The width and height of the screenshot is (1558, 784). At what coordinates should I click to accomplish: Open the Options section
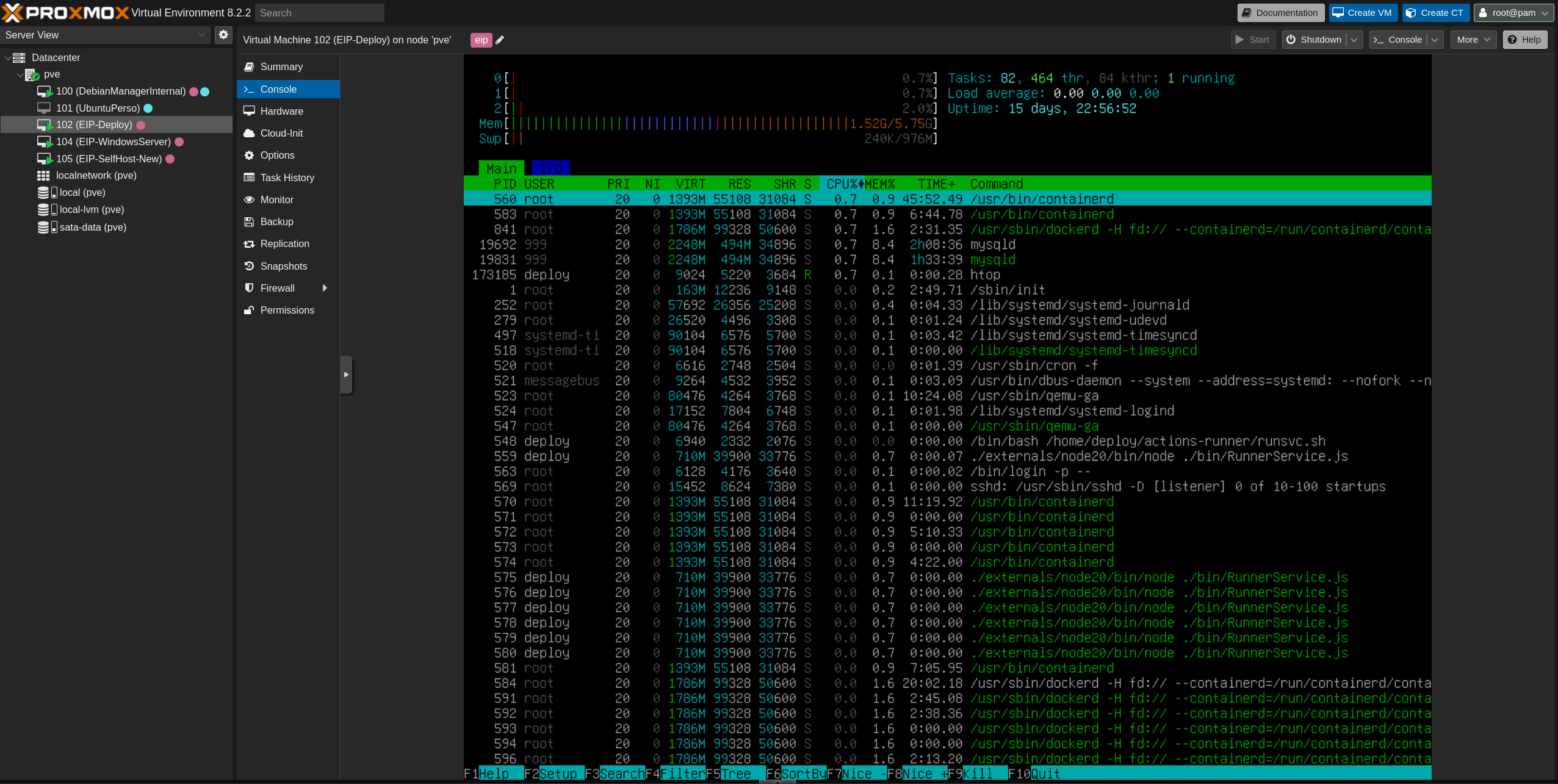click(288, 155)
